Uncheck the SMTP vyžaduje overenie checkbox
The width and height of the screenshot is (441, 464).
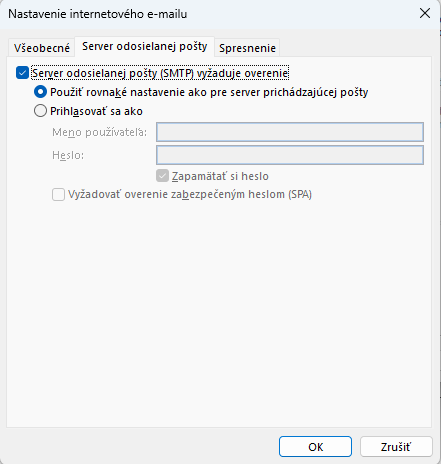click(22, 73)
